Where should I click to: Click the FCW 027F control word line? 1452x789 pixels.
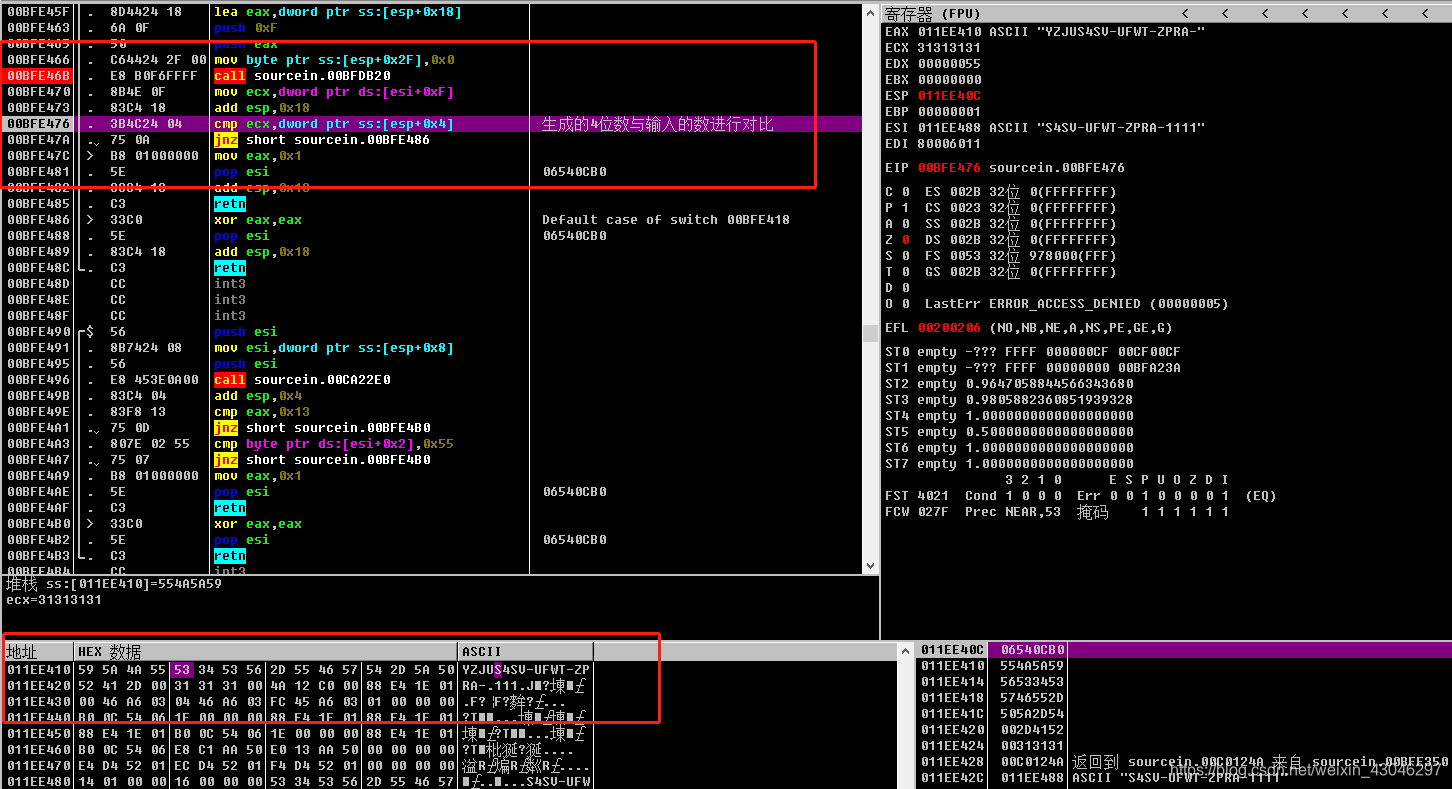[1056, 512]
